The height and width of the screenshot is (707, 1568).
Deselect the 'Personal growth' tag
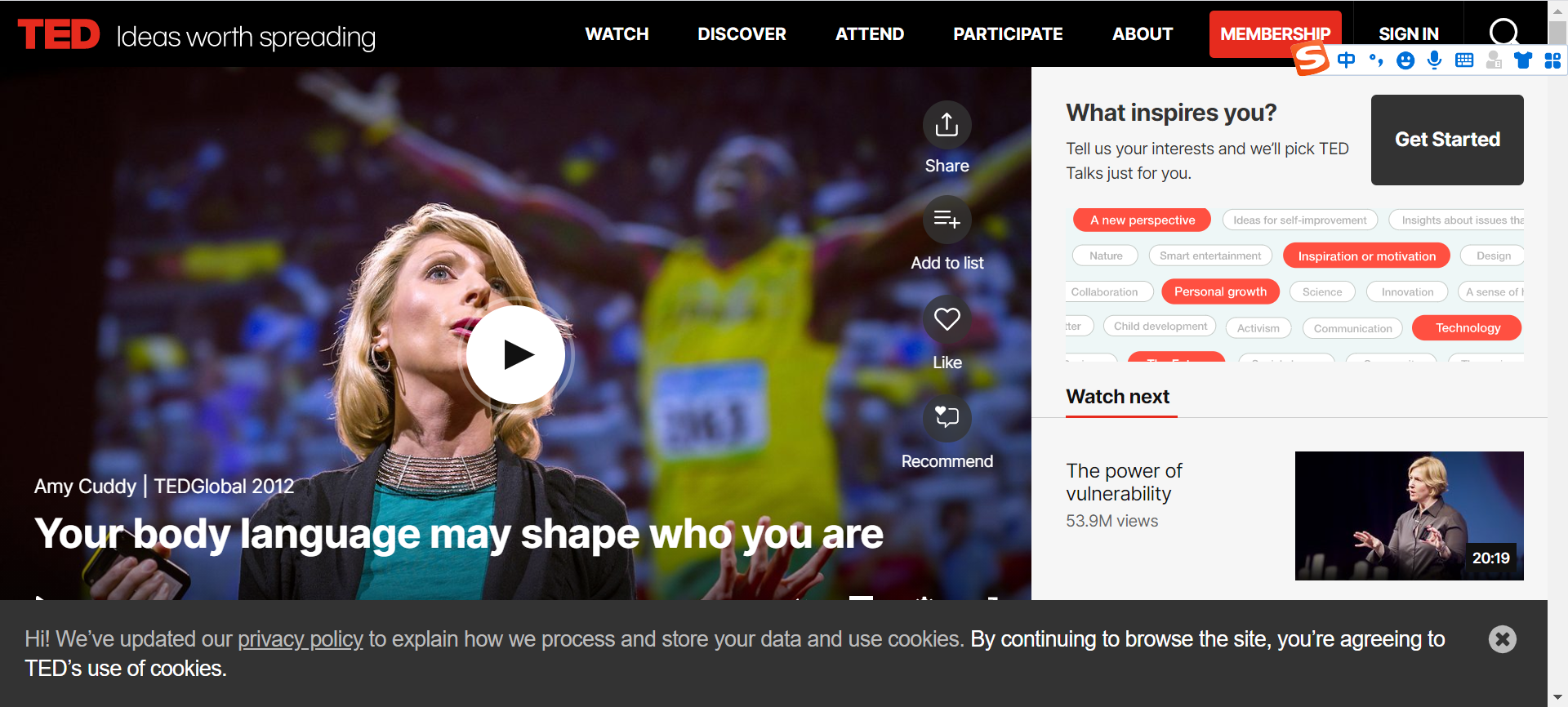(1220, 291)
